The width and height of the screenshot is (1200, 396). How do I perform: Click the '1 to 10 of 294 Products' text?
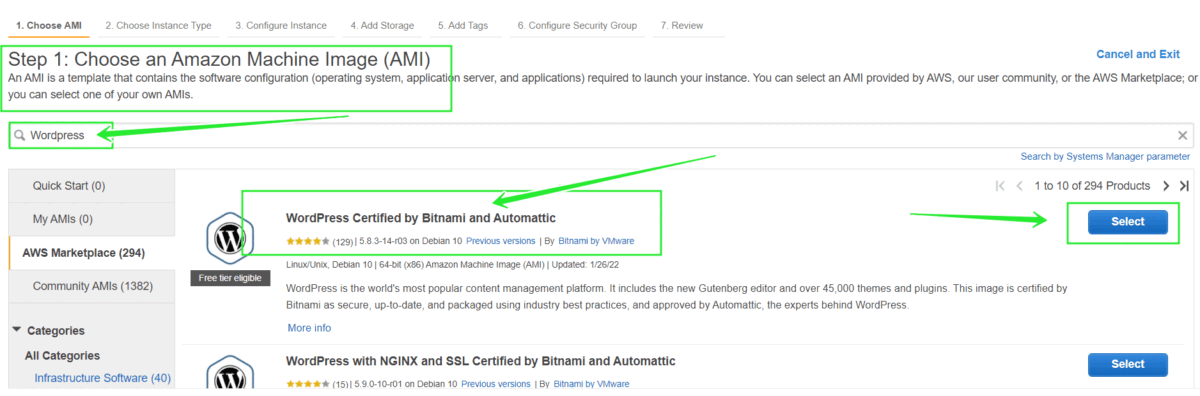pos(1092,186)
